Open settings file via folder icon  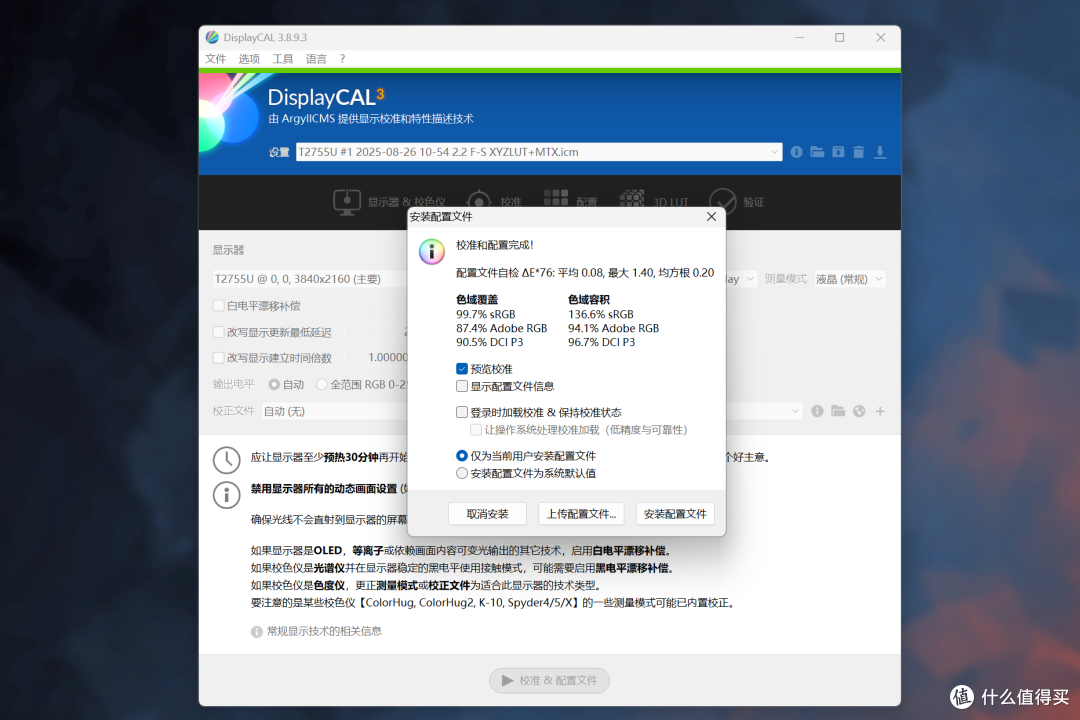pos(817,152)
